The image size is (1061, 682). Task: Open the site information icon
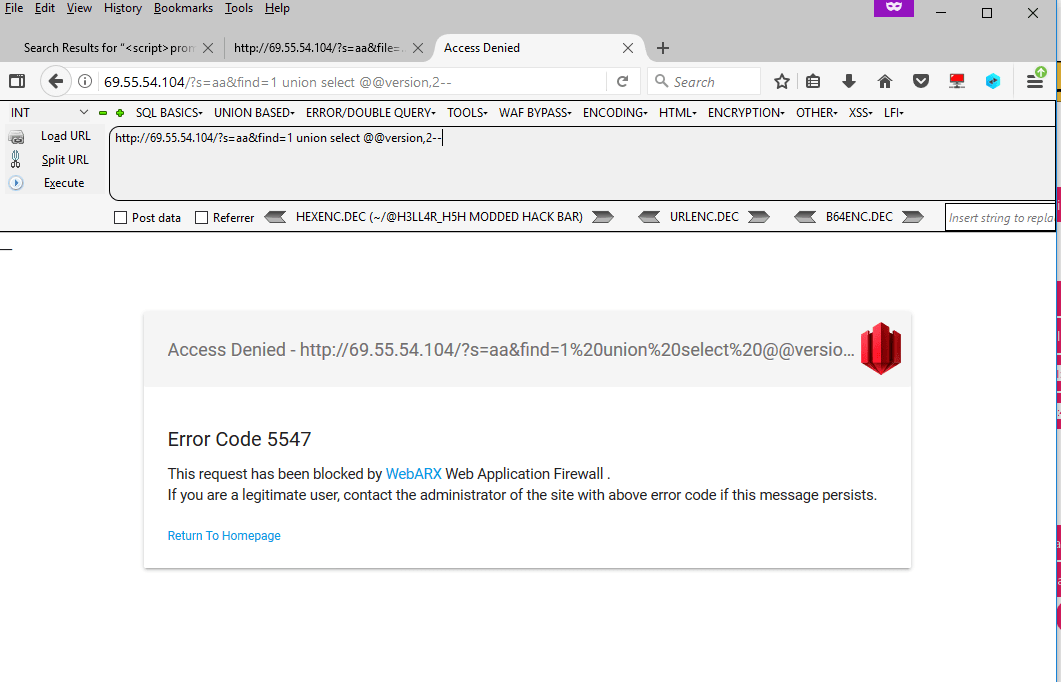[x=85, y=82]
